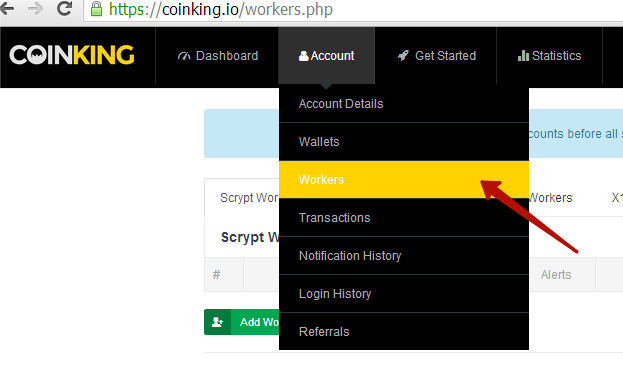
Task: Open the Dashboard nav item
Action: [x=218, y=56]
